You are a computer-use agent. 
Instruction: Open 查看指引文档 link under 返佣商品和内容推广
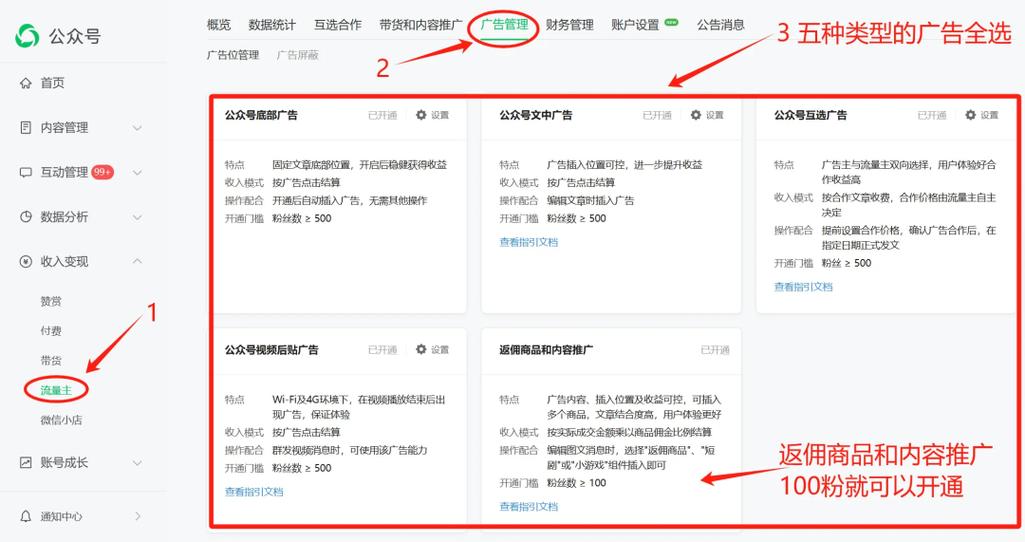[528, 507]
